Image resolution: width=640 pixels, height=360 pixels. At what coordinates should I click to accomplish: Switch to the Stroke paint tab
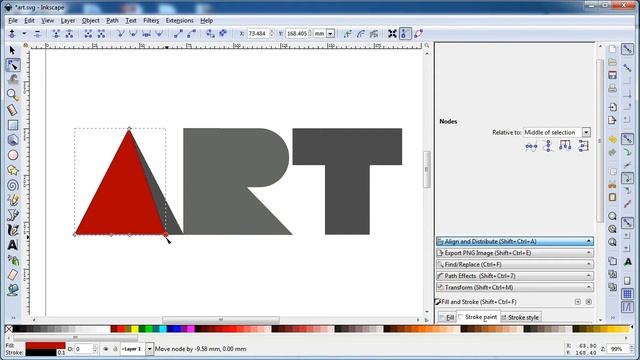click(x=478, y=317)
